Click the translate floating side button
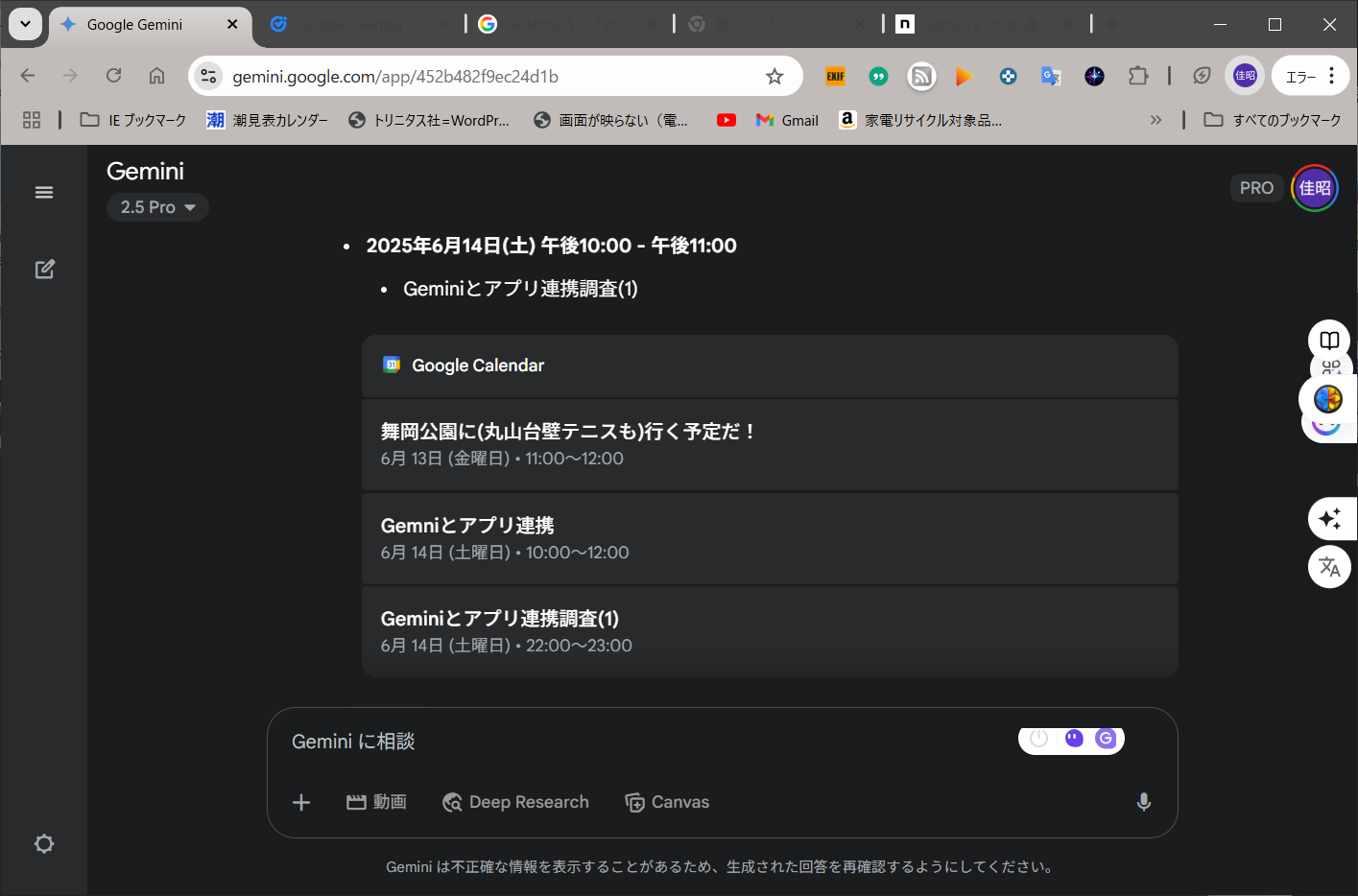1358x896 pixels. [x=1329, y=566]
